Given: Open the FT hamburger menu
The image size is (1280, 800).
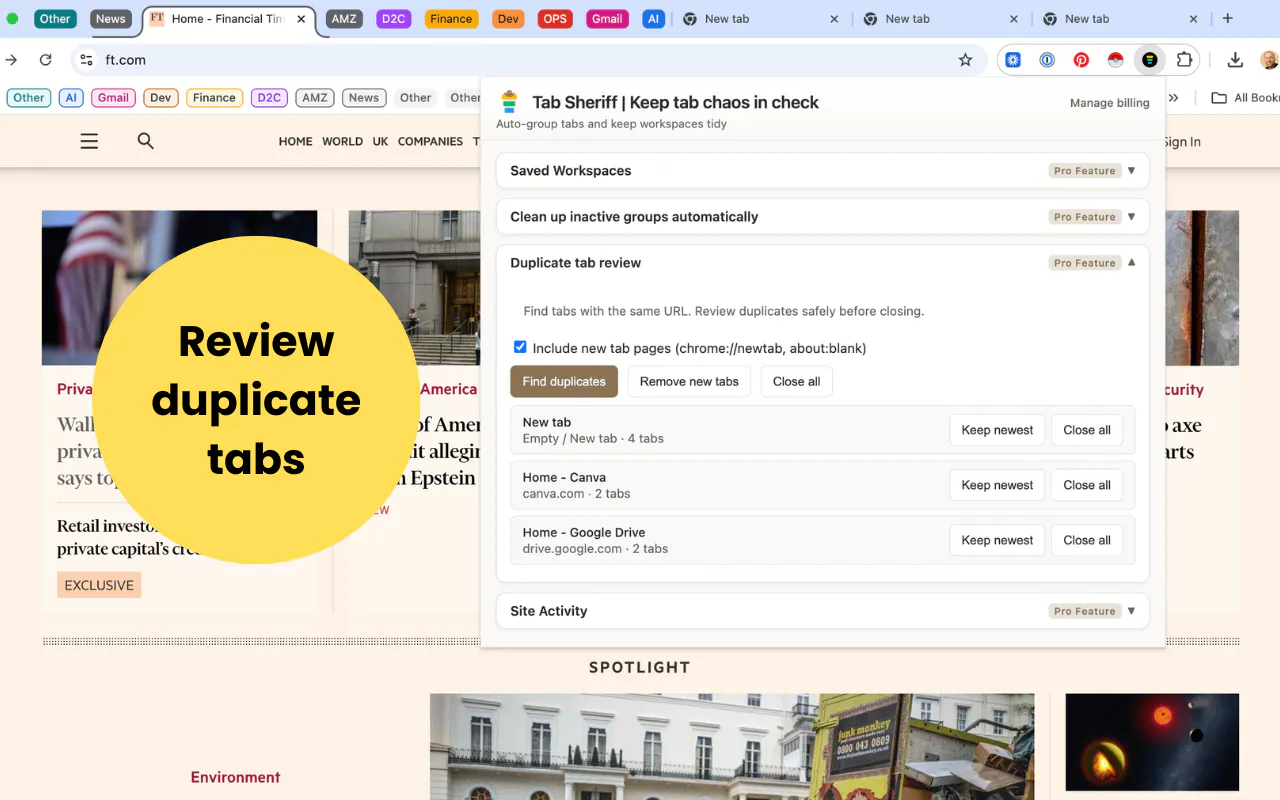Looking at the screenshot, I should pyautogui.click(x=89, y=142).
